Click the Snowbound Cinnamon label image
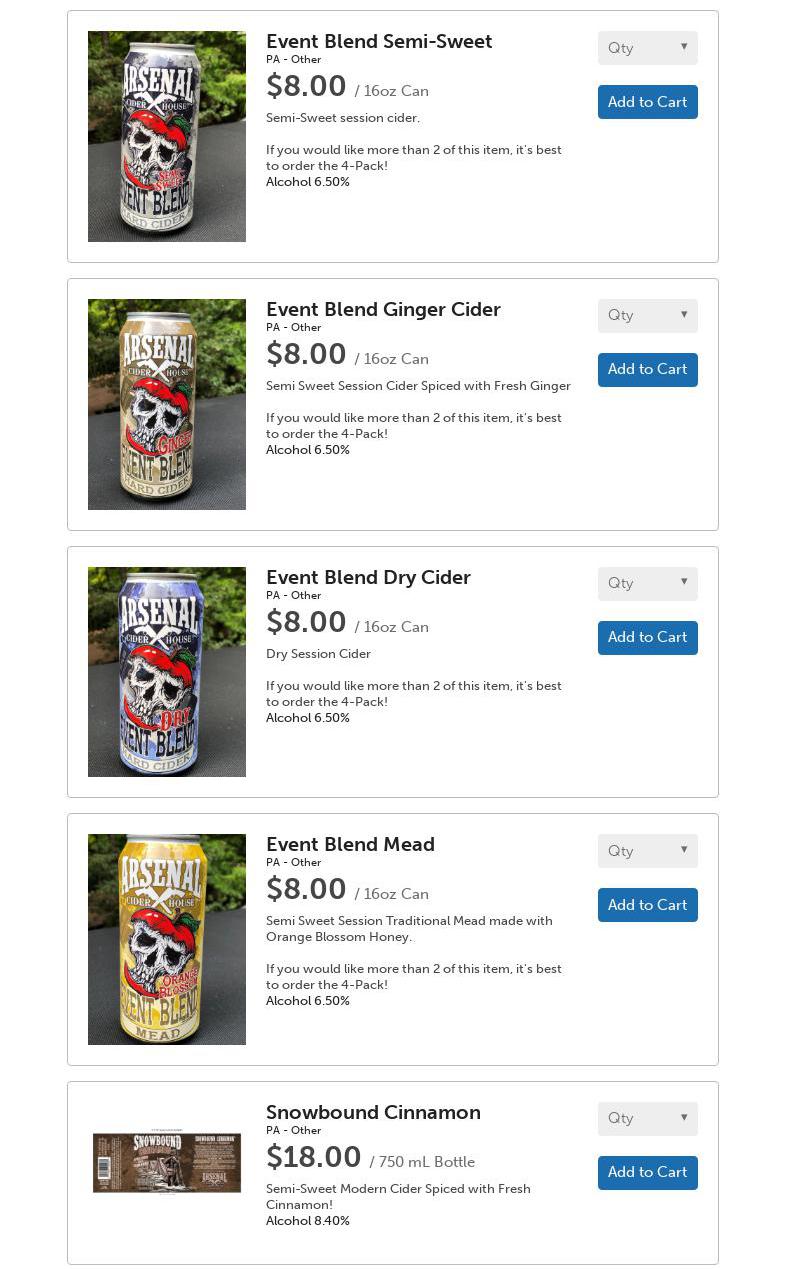The width and height of the screenshot is (785, 1269). point(167,1163)
